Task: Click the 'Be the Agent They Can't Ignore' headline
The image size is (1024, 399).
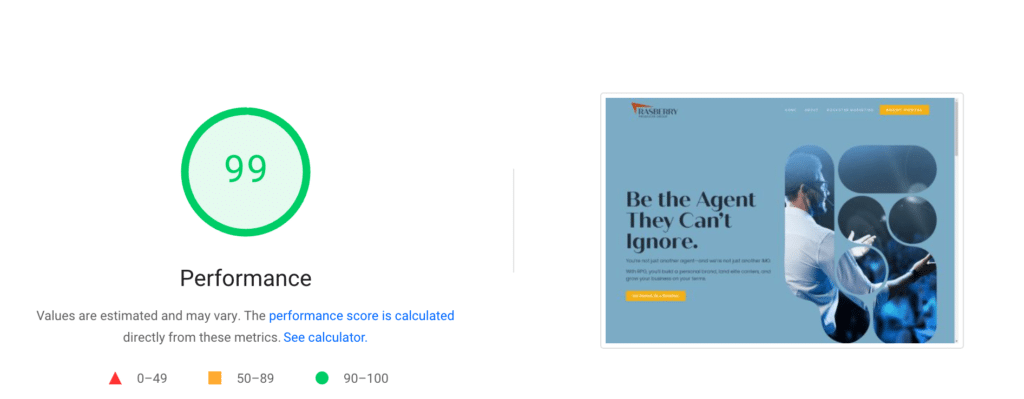Action: pyautogui.click(x=691, y=220)
